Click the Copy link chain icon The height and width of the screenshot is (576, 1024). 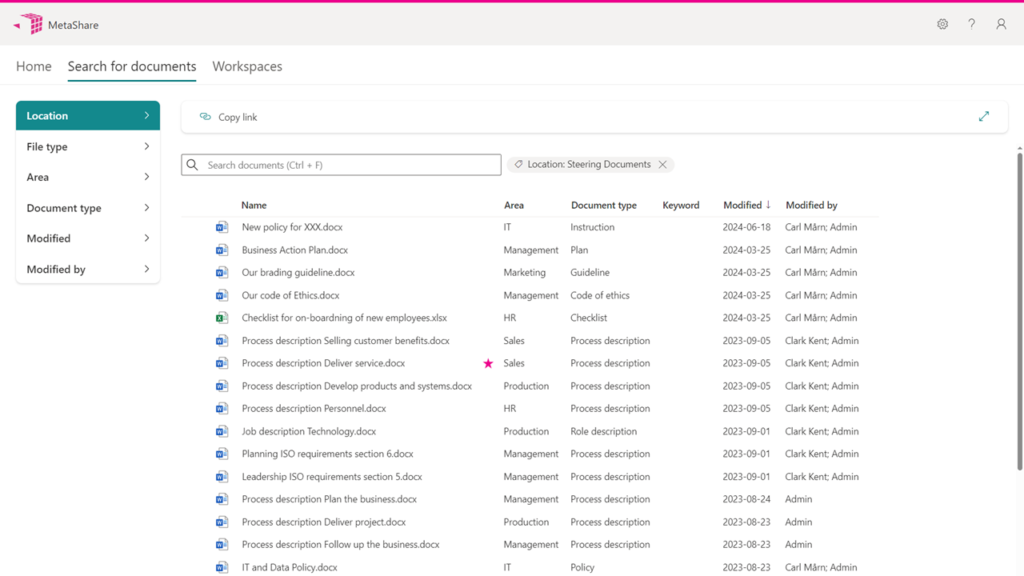click(205, 117)
